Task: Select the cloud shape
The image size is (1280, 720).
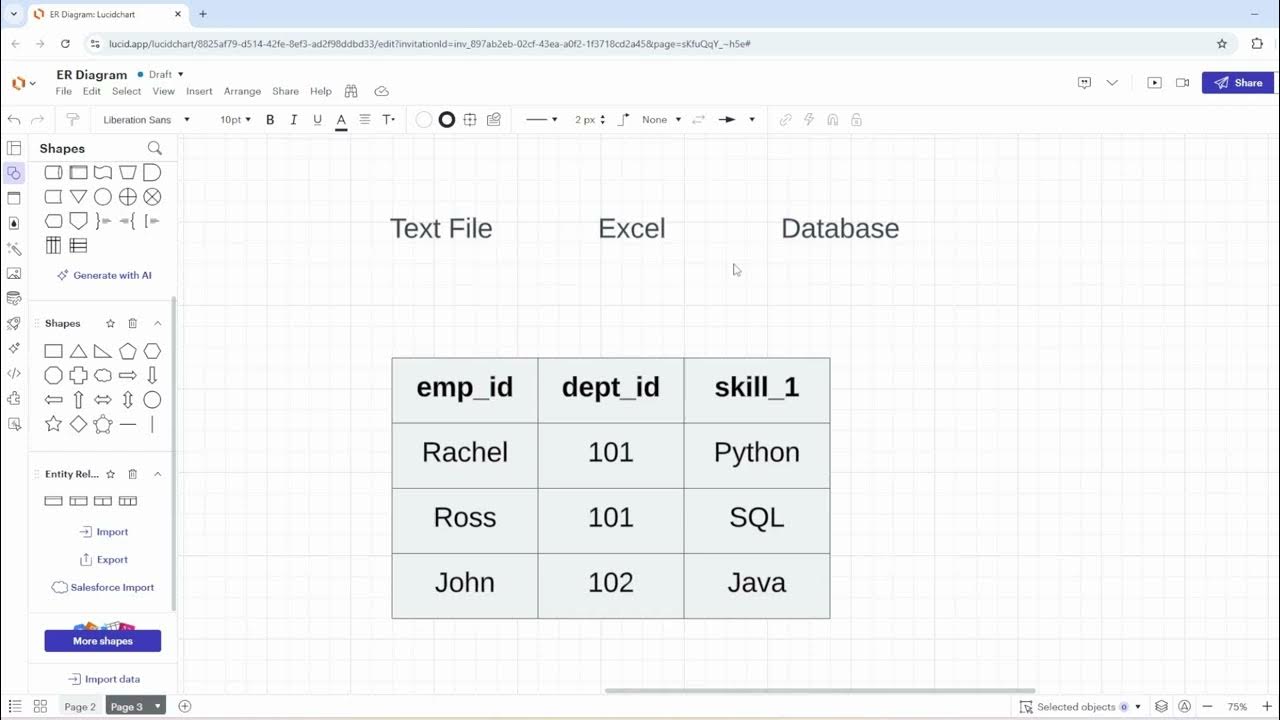Action: tap(103, 375)
